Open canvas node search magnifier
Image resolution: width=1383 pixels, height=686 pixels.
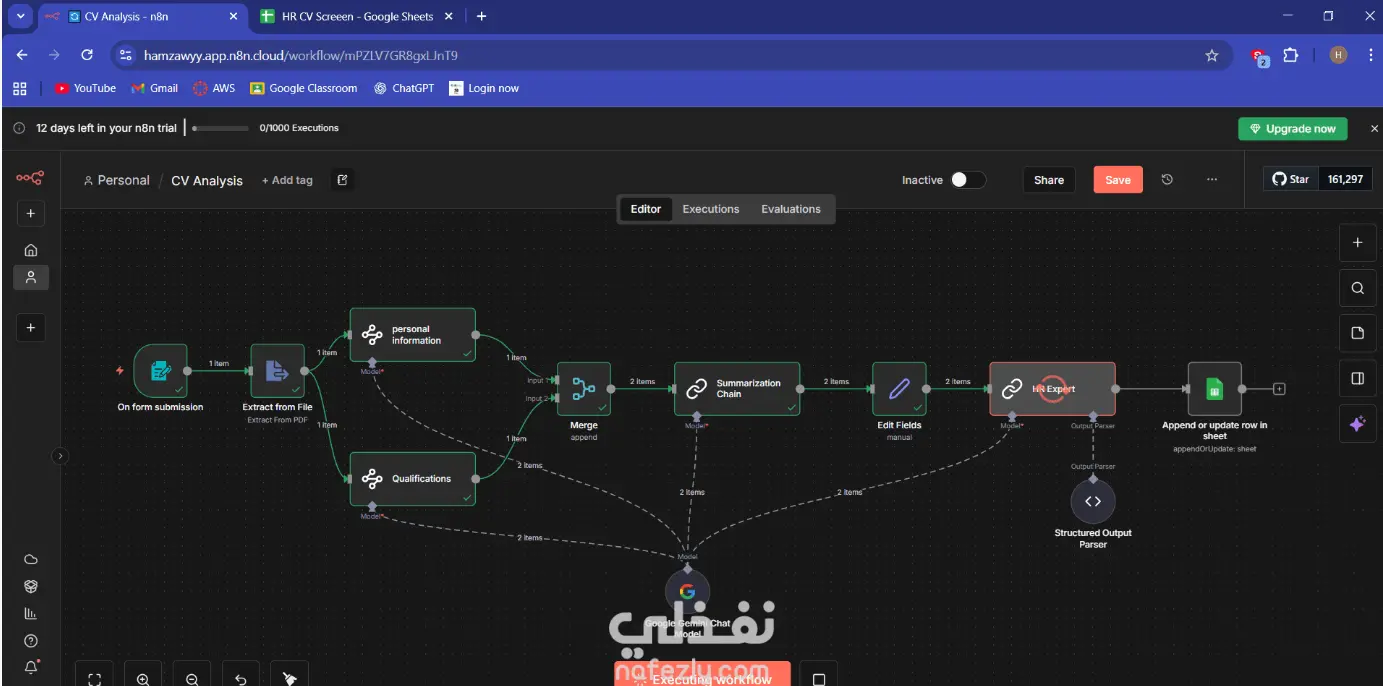[1357, 288]
